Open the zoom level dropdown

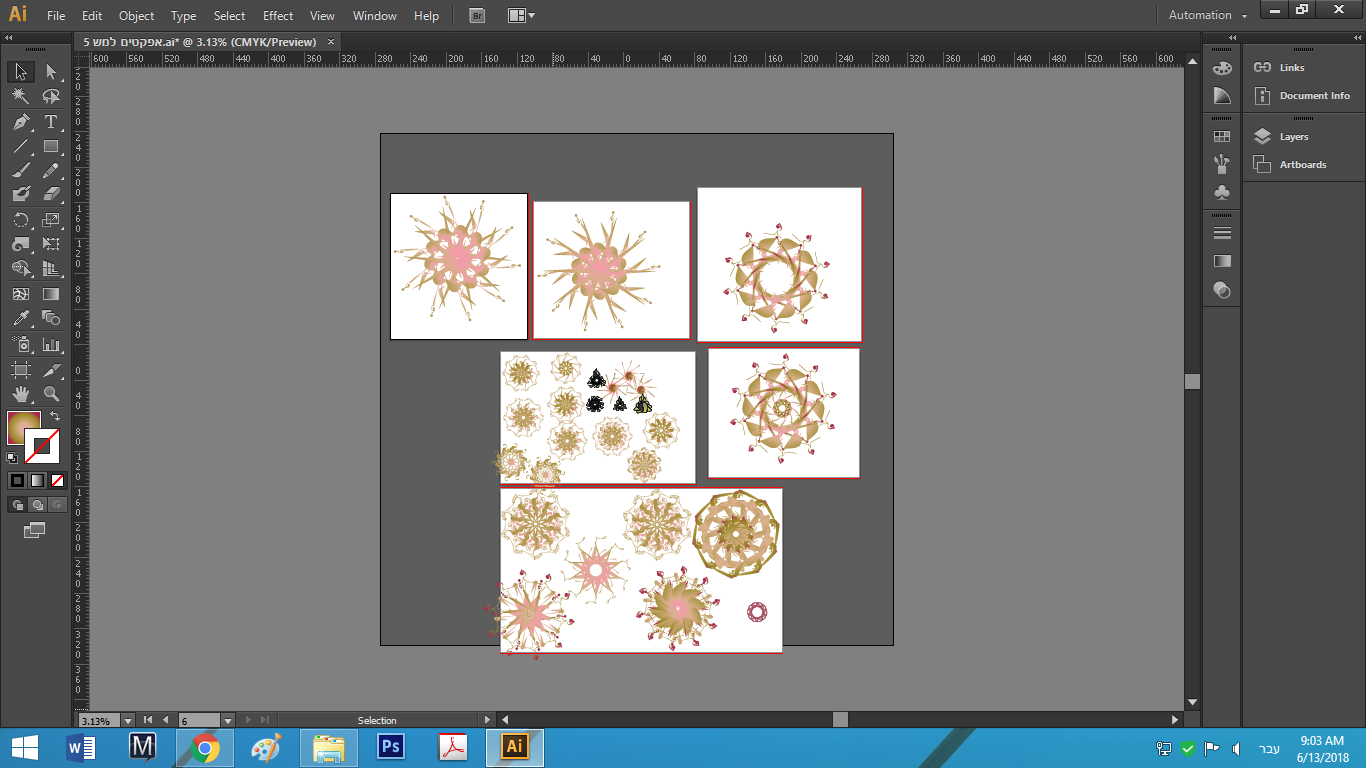(128, 720)
